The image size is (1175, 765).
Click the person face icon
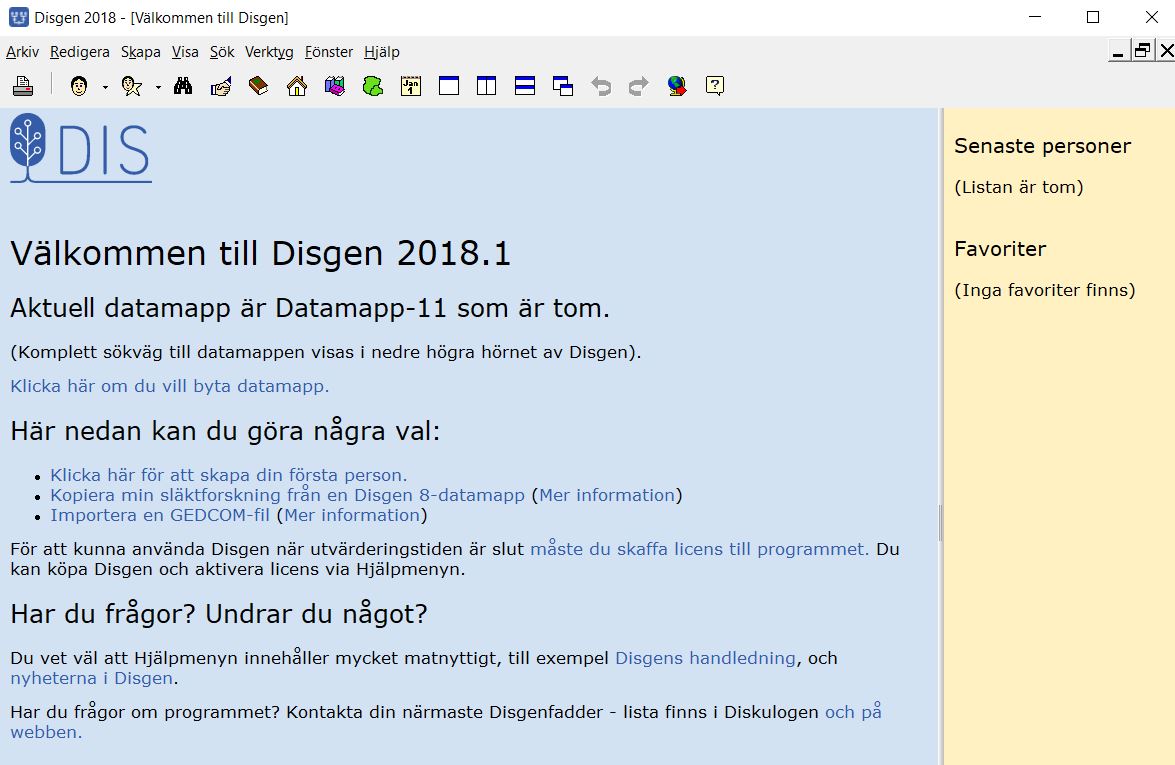(79, 86)
